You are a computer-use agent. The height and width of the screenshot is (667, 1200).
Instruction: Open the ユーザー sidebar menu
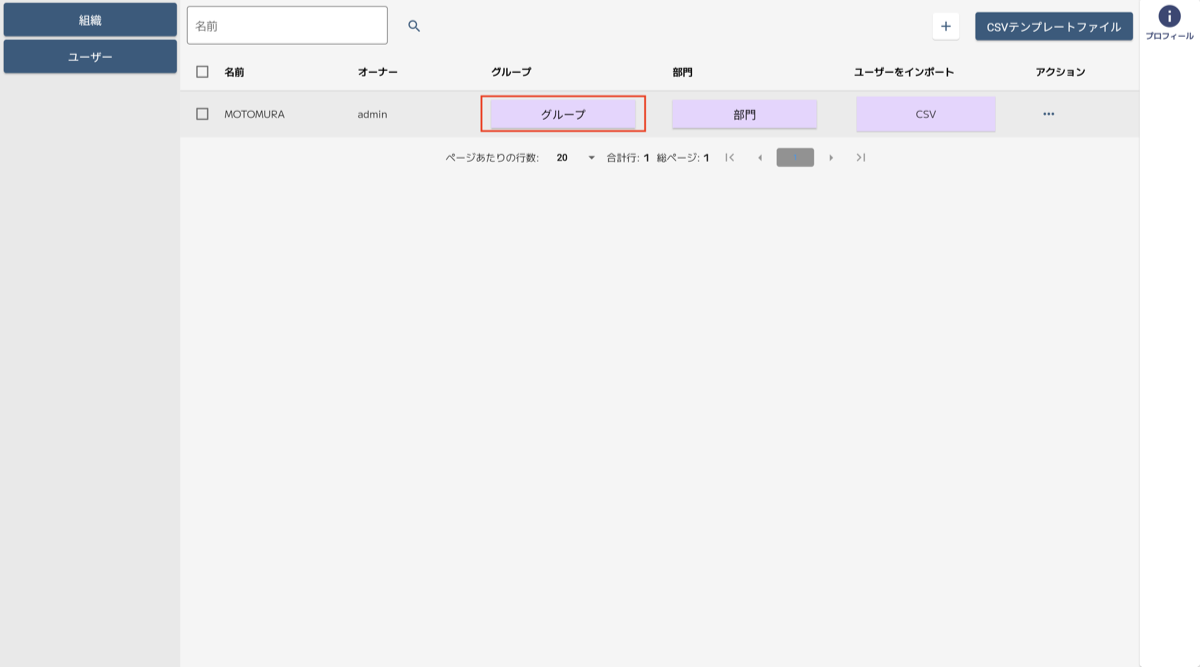point(90,57)
